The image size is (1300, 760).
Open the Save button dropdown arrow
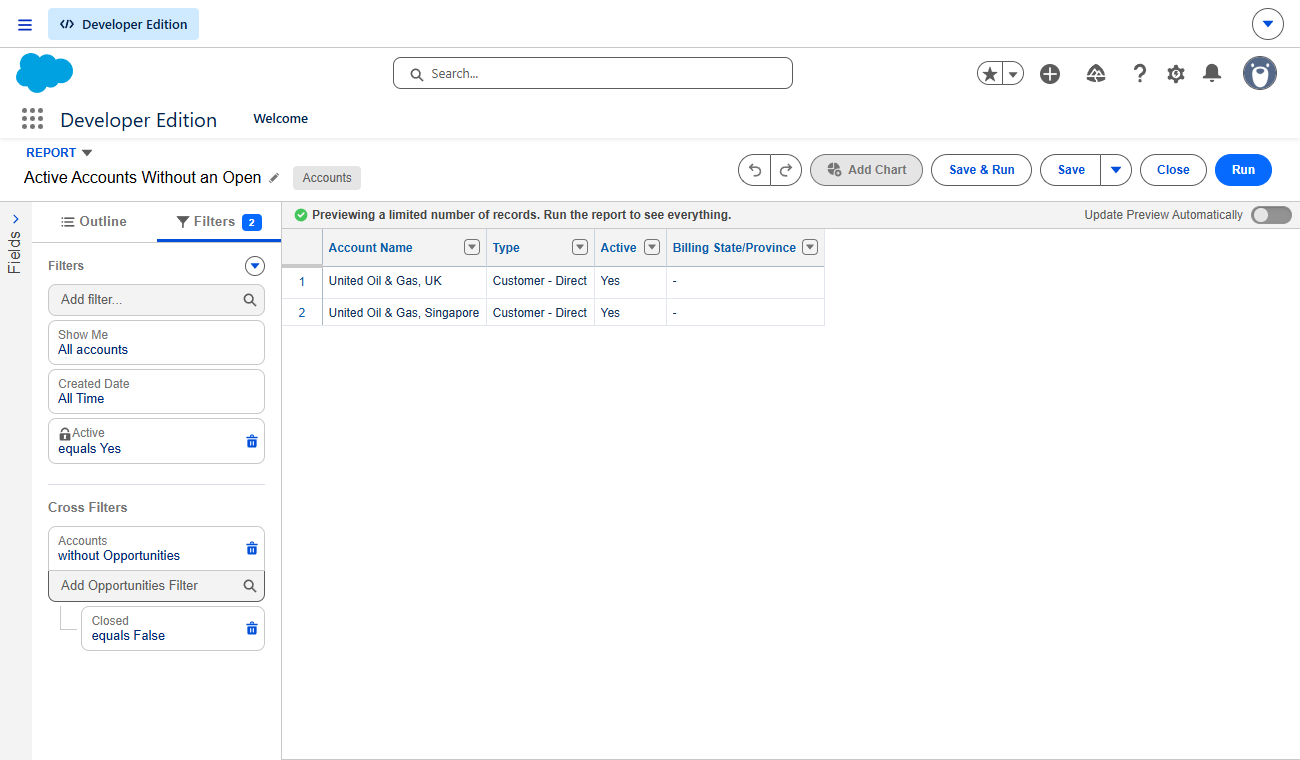(x=1116, y=170)
